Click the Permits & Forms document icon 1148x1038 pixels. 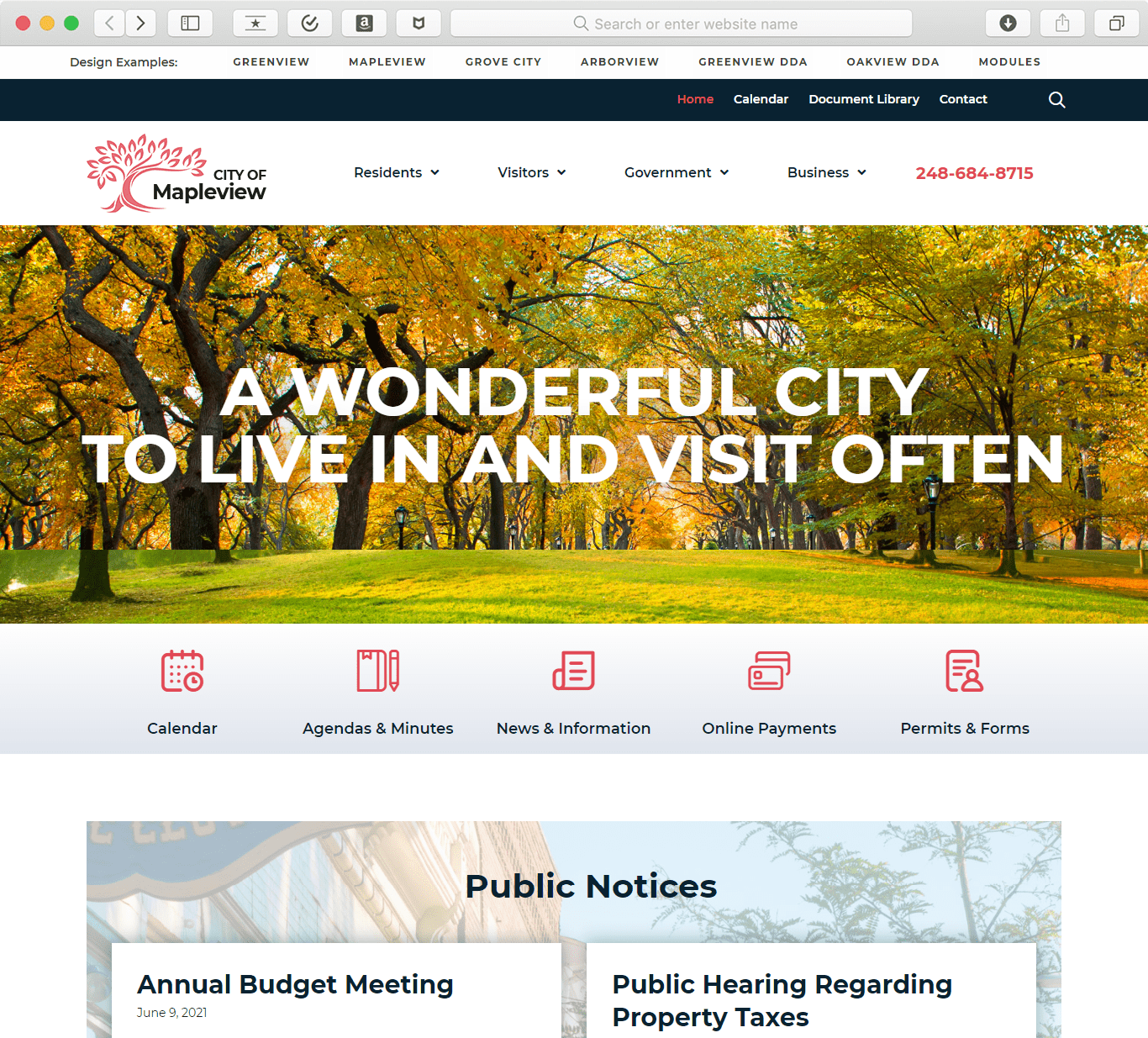click(965, 671)
